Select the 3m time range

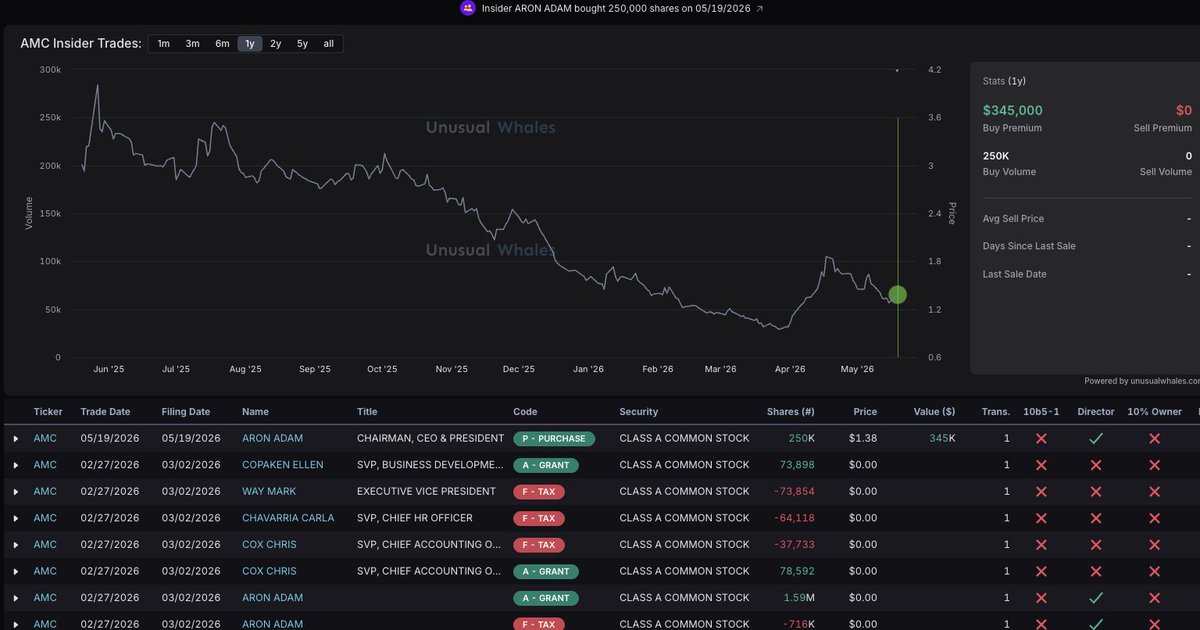[192, 43]
